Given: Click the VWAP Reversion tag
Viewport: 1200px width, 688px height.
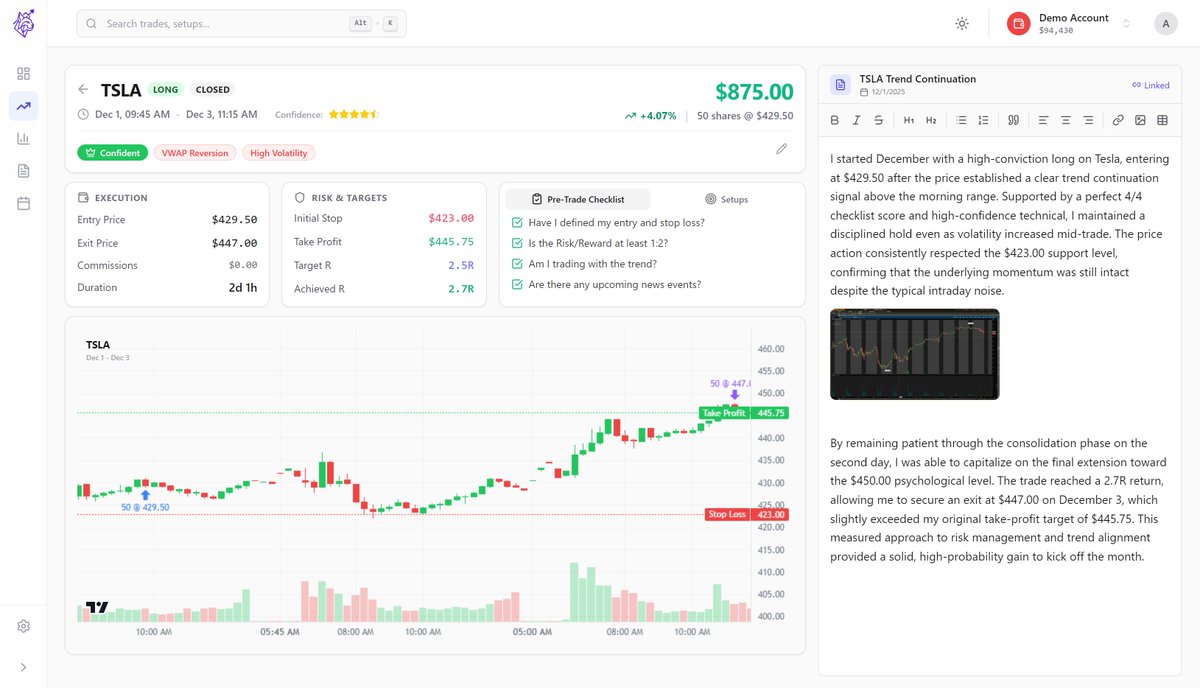Looking at the screenshot, I should coord(196,153).
